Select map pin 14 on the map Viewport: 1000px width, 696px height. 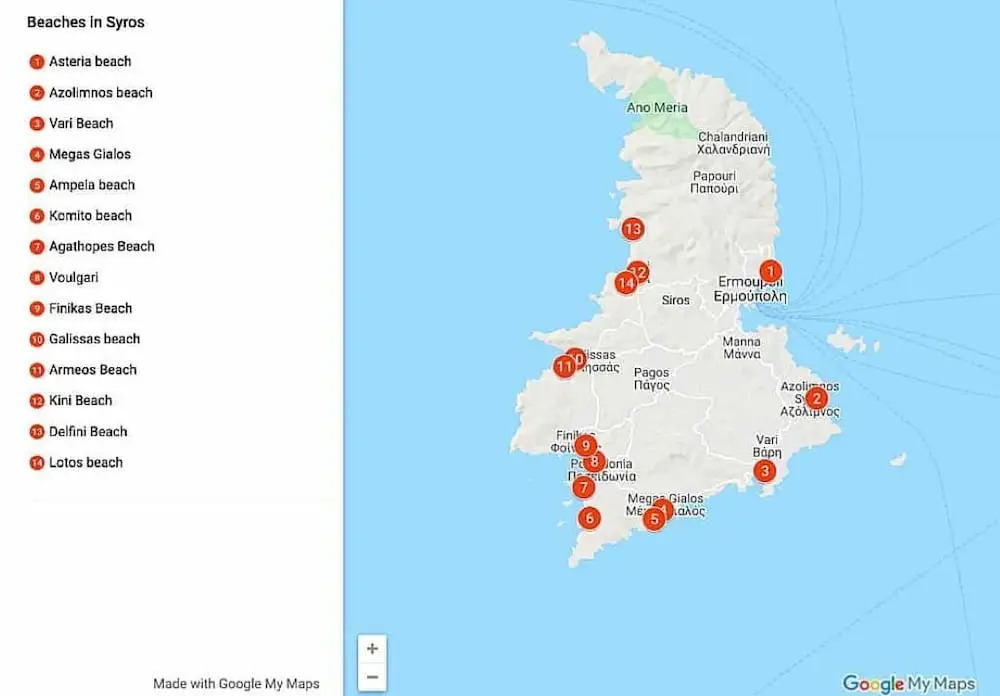point(626,284)
